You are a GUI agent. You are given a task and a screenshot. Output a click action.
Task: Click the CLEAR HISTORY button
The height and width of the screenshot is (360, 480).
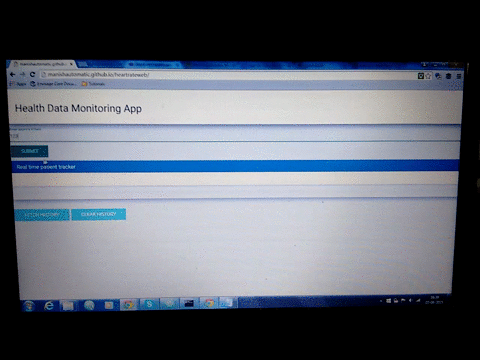point(99,214)
